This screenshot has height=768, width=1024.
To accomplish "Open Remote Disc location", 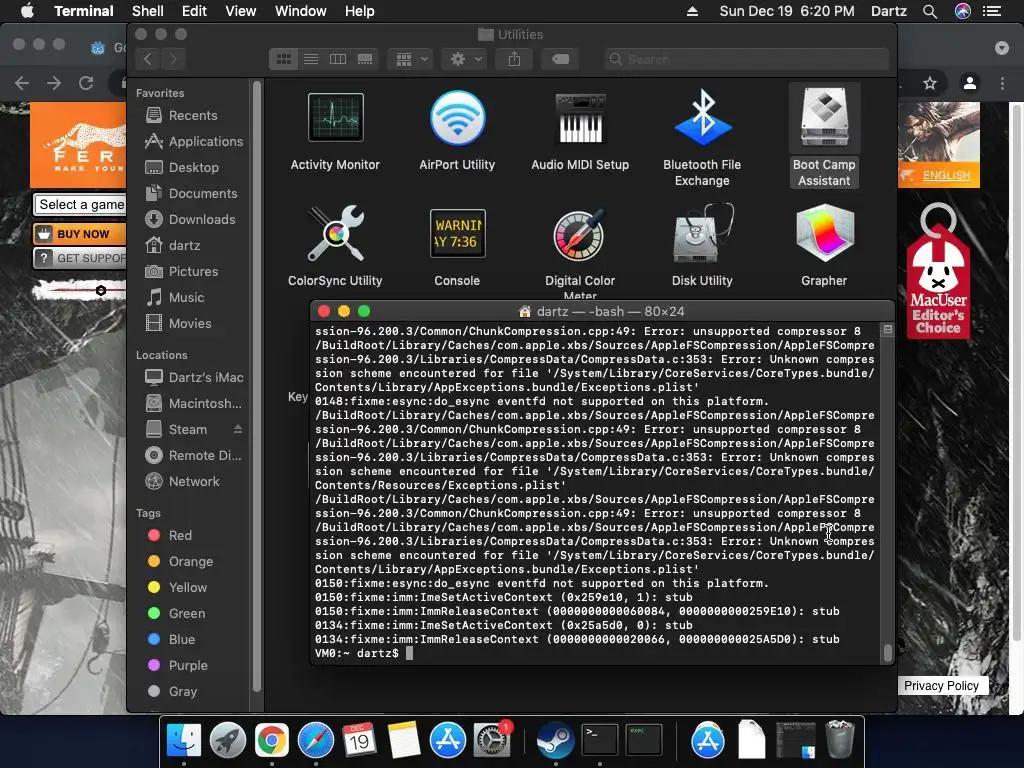I will click(x=193, y=455).
